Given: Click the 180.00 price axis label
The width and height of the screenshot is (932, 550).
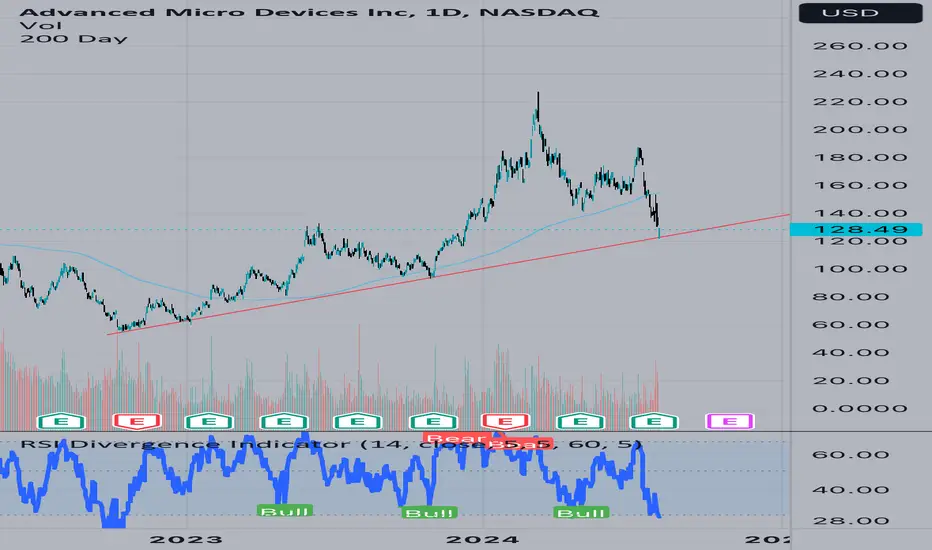Looking at the screenshot, I should click(x=860, y=158).
